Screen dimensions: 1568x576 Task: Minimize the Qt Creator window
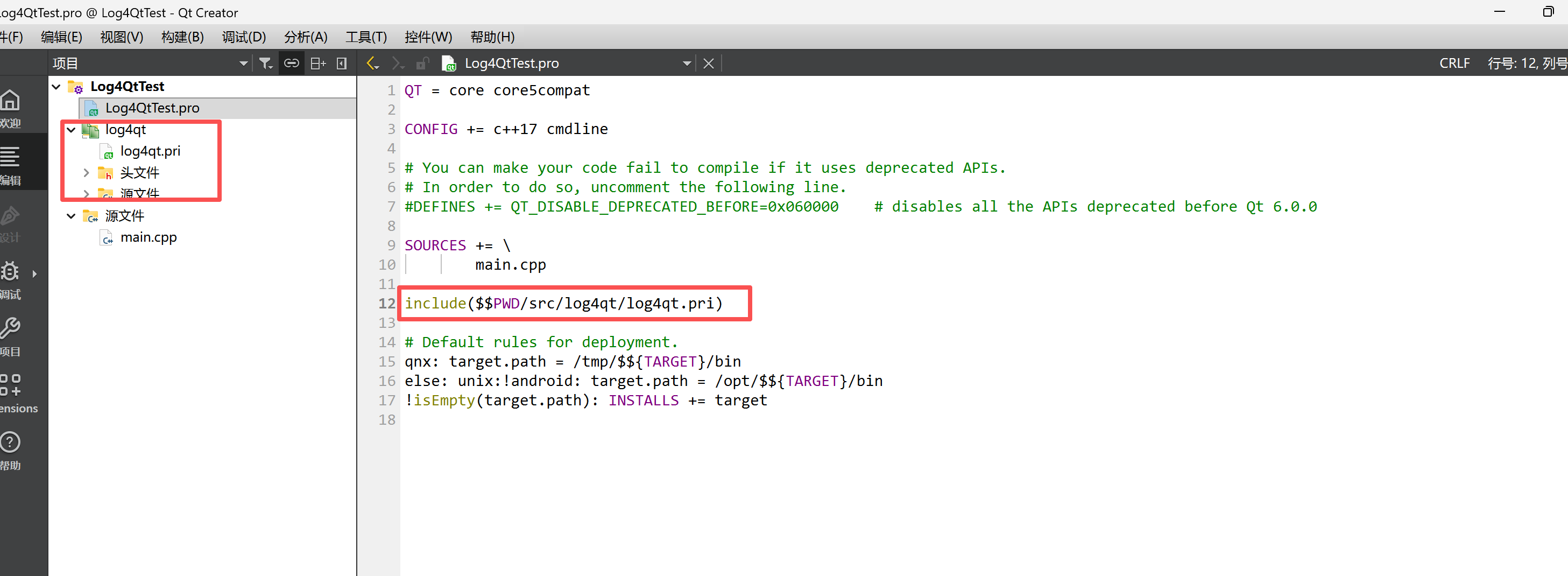(x=1500, y=11)
